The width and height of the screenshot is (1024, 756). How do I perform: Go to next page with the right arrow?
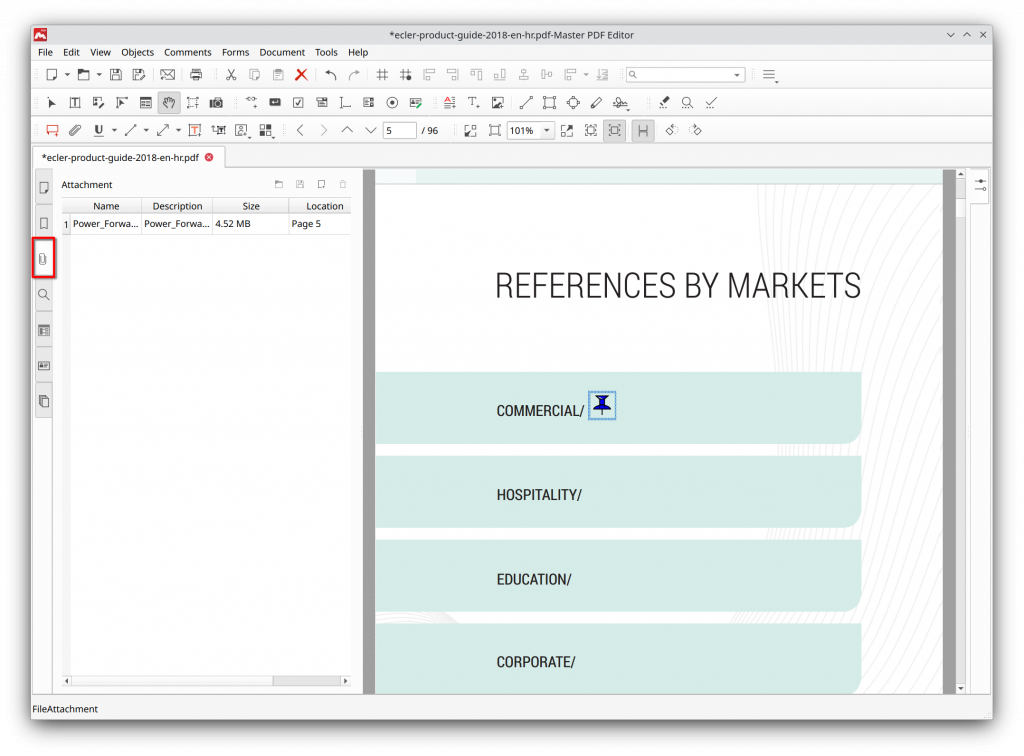click(323, 130)
